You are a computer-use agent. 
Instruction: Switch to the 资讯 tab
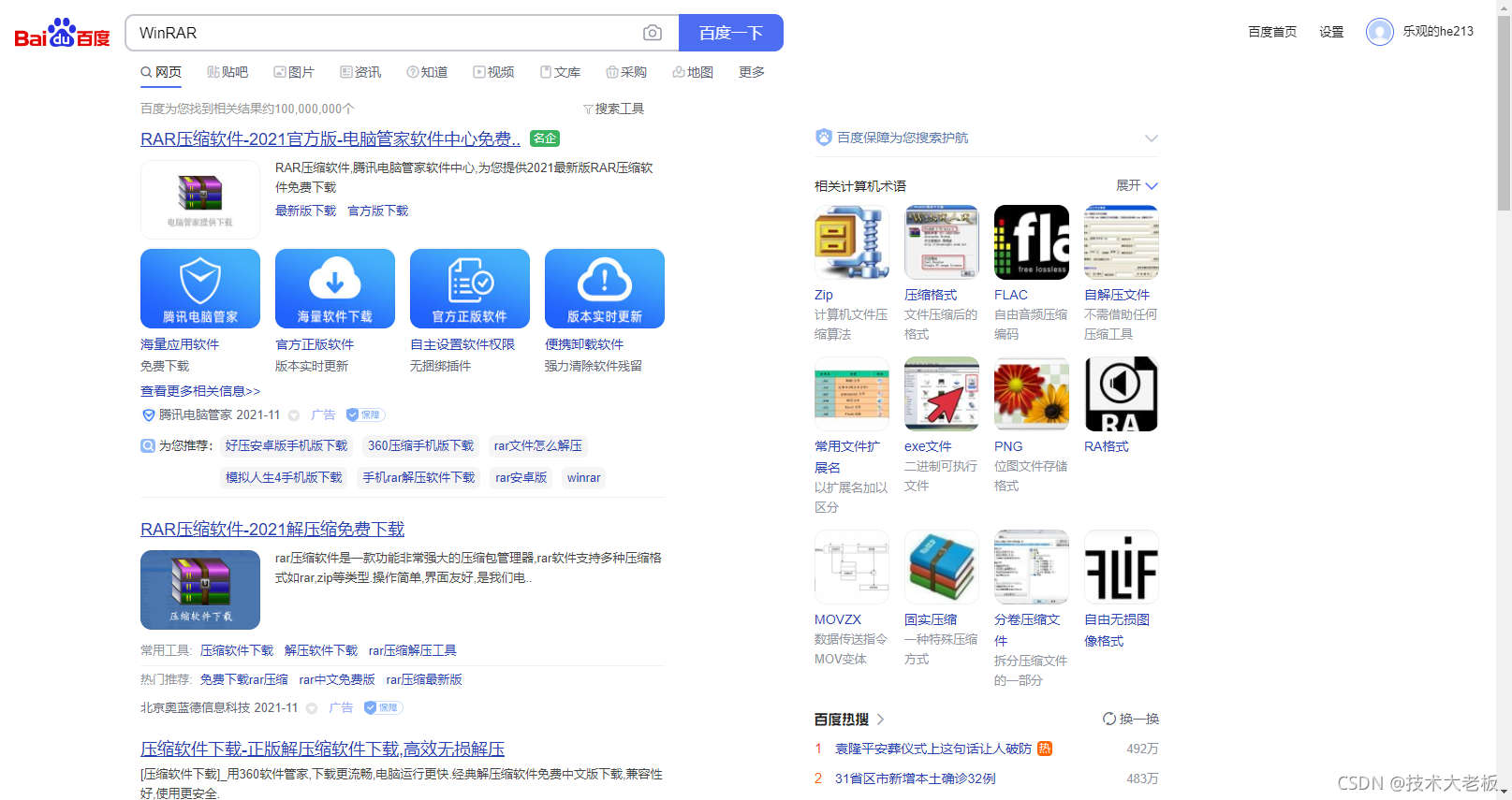point(360,72)
